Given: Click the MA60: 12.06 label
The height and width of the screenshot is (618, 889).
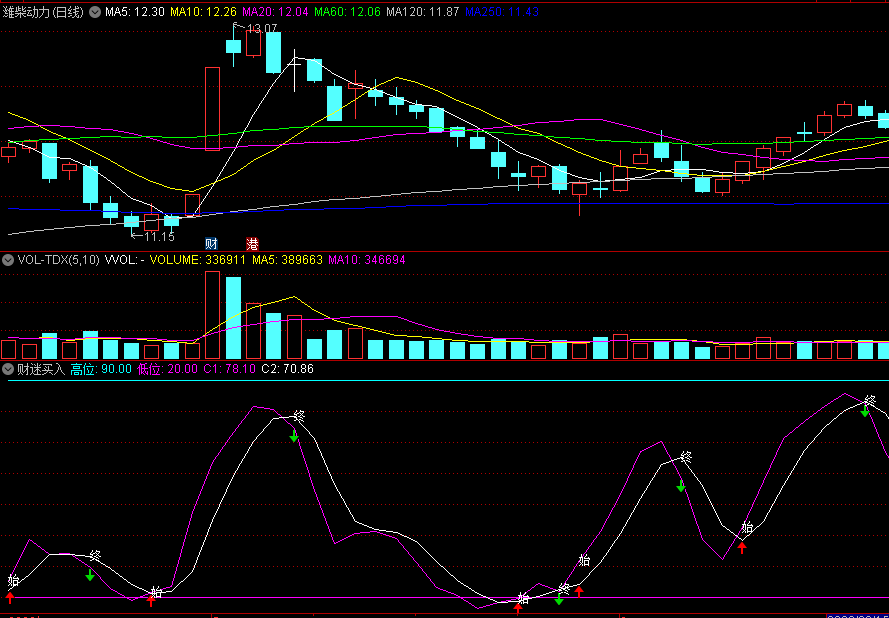Looking at the screenshot, I should [x=348, y=12].
